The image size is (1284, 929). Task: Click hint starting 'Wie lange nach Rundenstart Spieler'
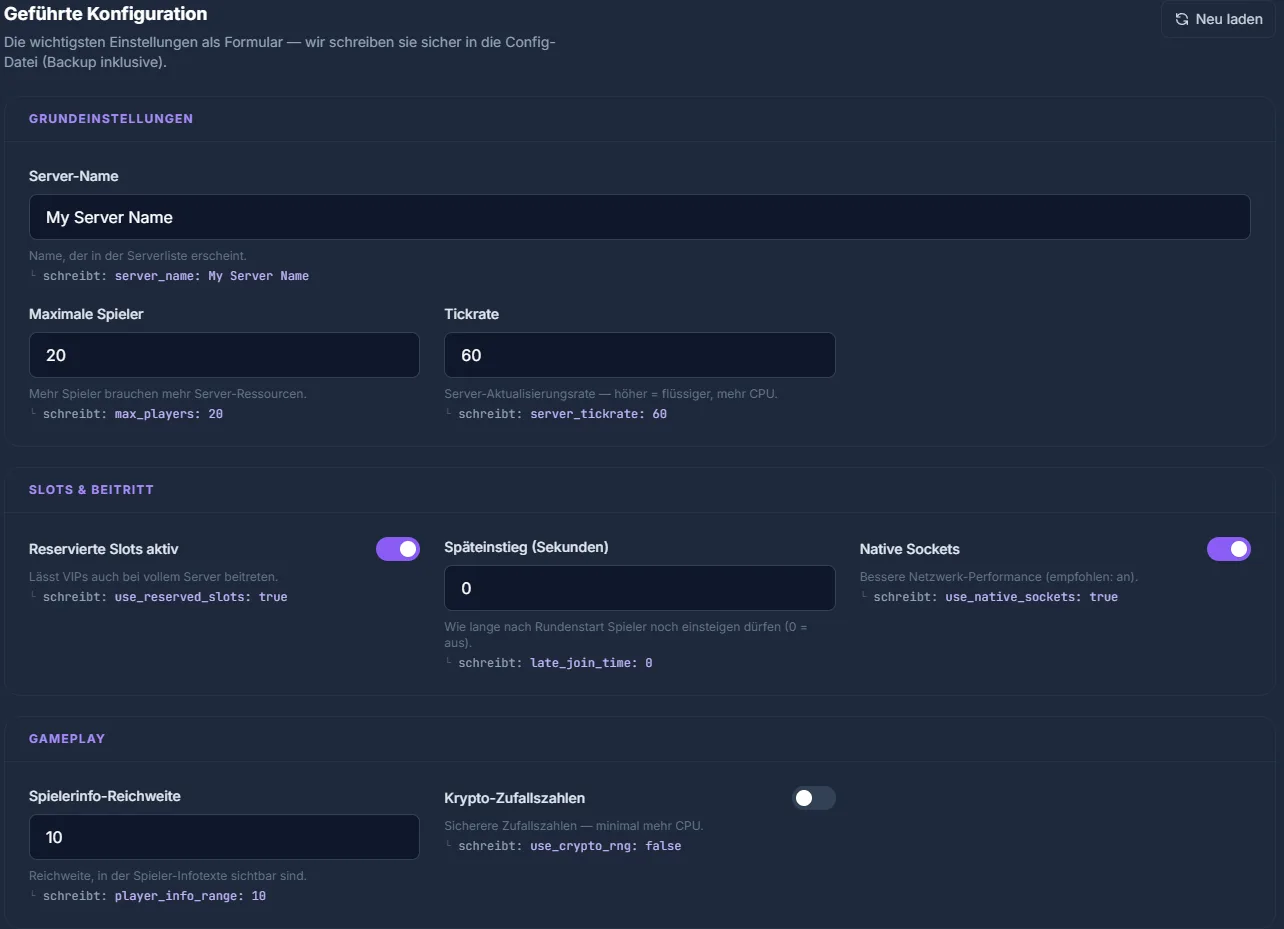625,635
